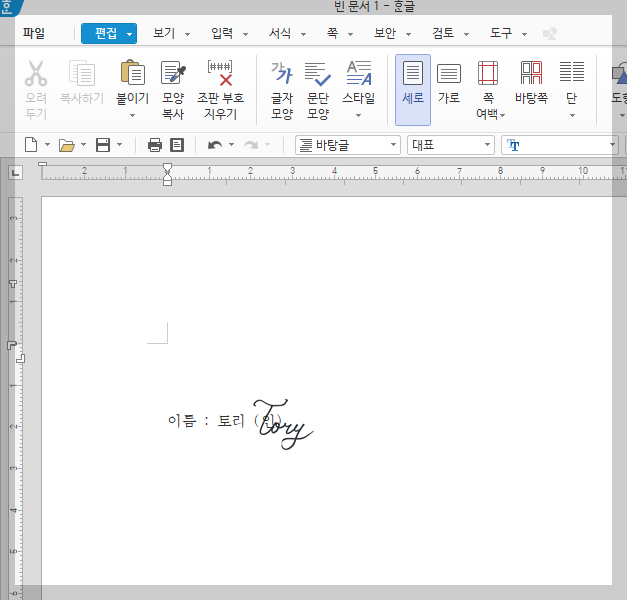Open the File (파일) menu
This screenshot has height=600, width=627.
pos(34,33)
